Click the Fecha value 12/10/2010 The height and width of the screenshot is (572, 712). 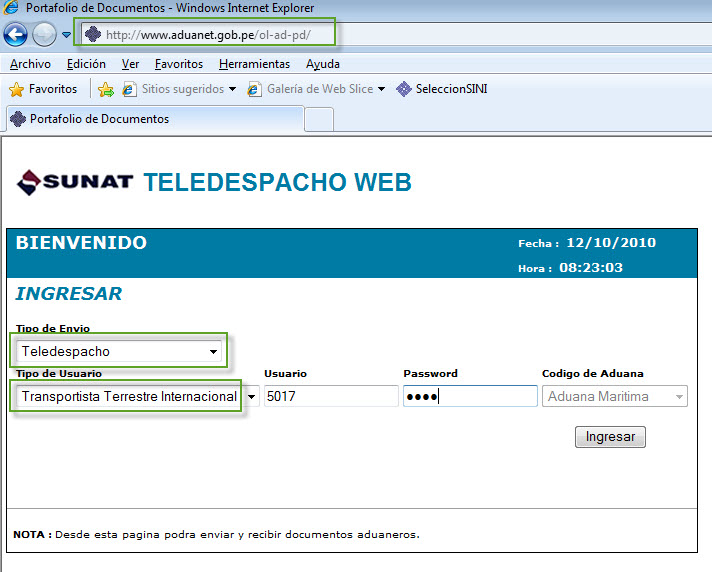(611, 243)
